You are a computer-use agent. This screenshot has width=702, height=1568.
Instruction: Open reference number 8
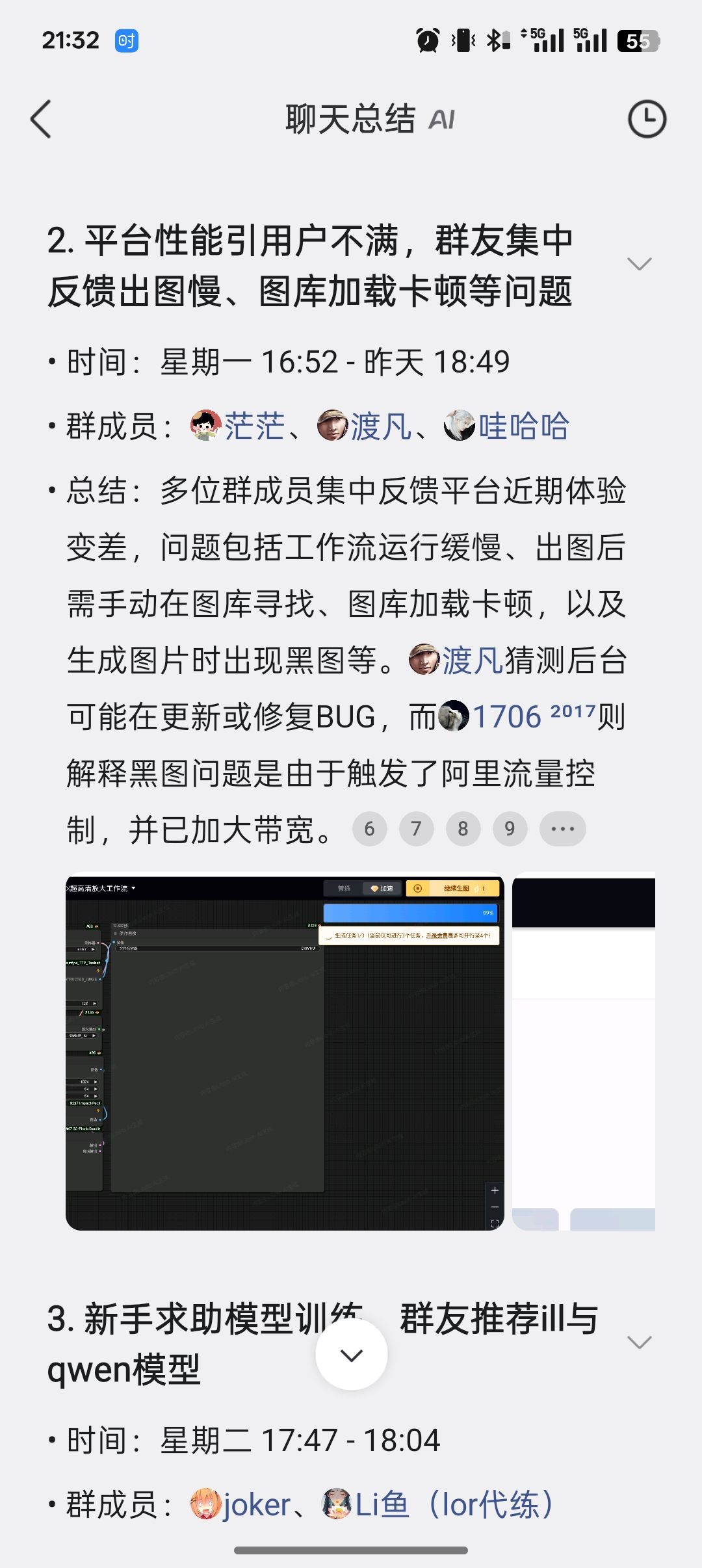[463, 829]
